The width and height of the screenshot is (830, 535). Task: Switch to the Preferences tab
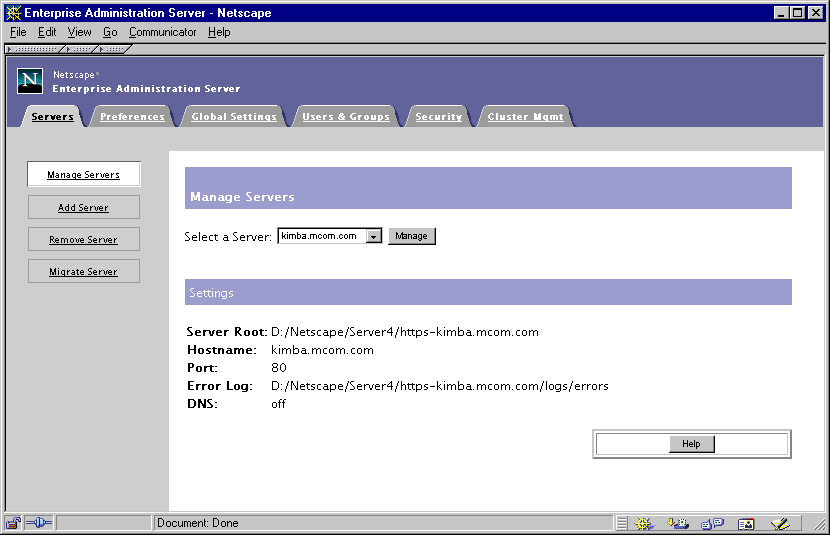[132, 116]
